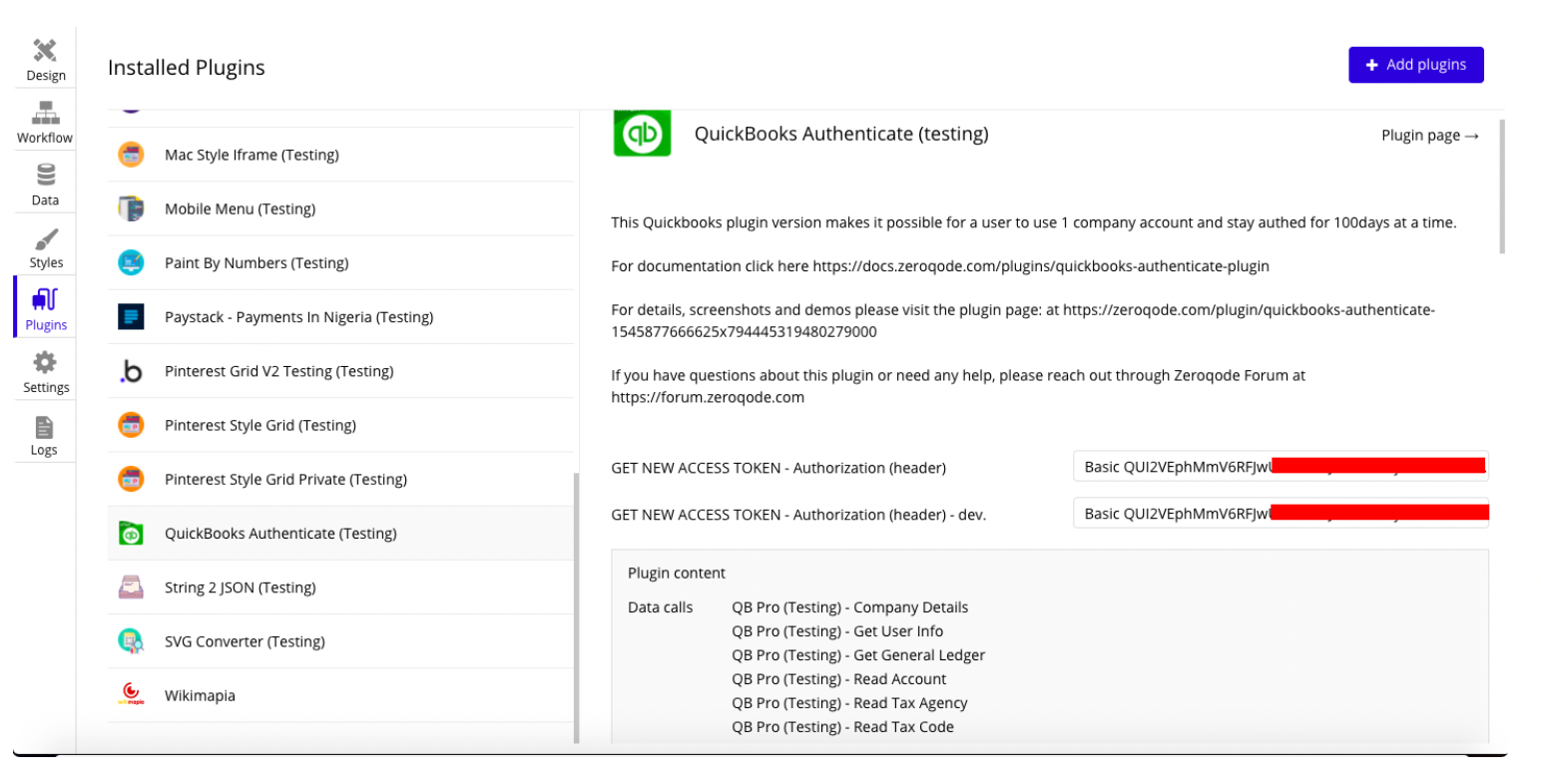The image size is (1541, 784).
Task: Click QB Pro - Get General Ledger call
Action: (x=858, y=655)
